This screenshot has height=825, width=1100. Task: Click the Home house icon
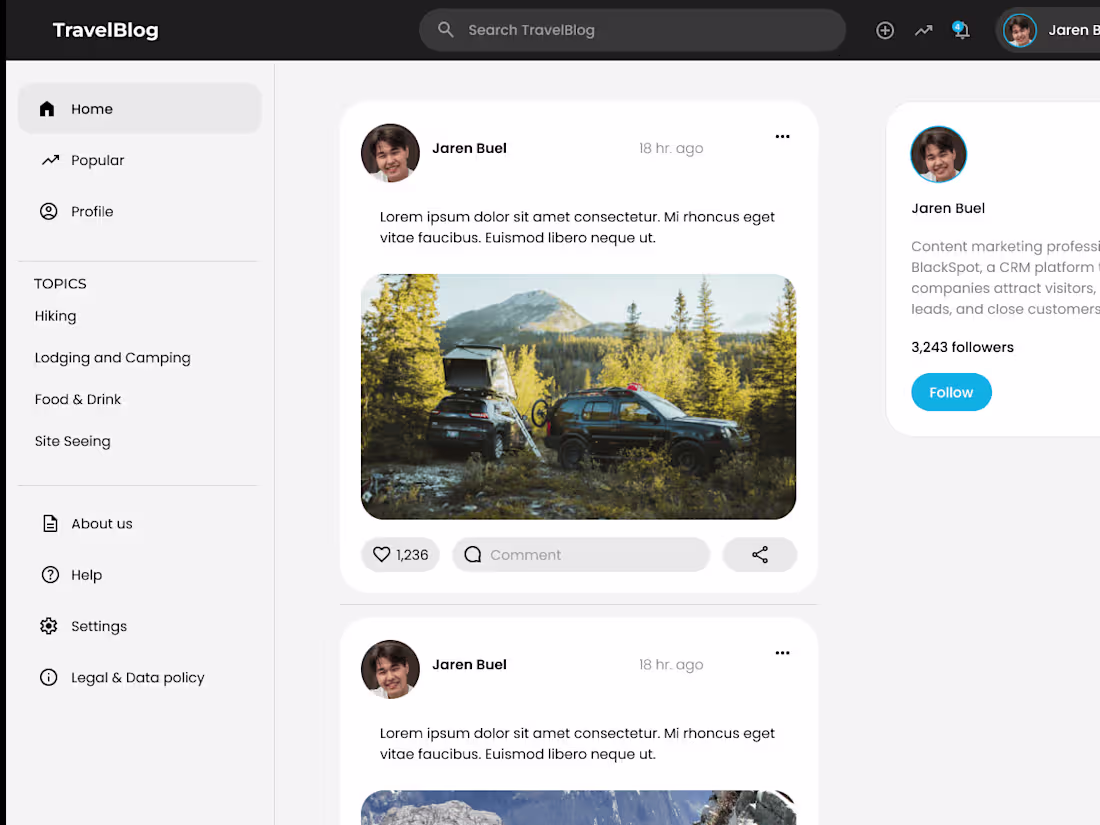(x=47, y=109)
